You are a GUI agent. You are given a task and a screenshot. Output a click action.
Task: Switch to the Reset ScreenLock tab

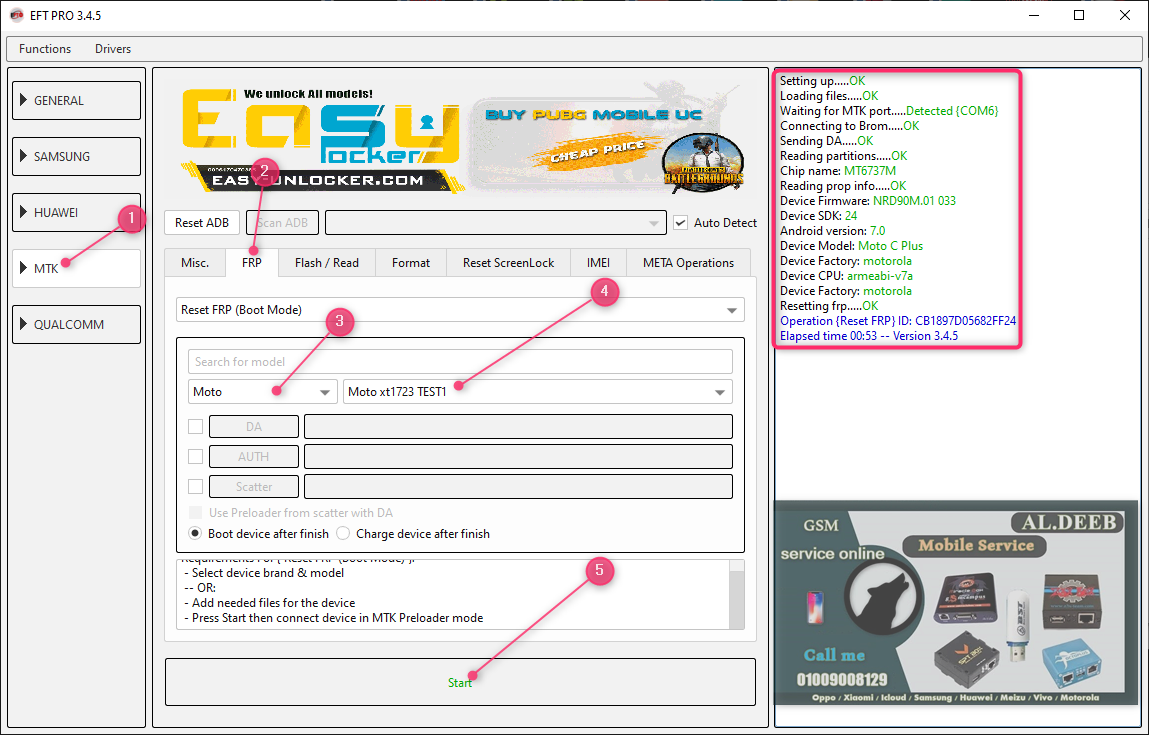[x=509, y=263]
